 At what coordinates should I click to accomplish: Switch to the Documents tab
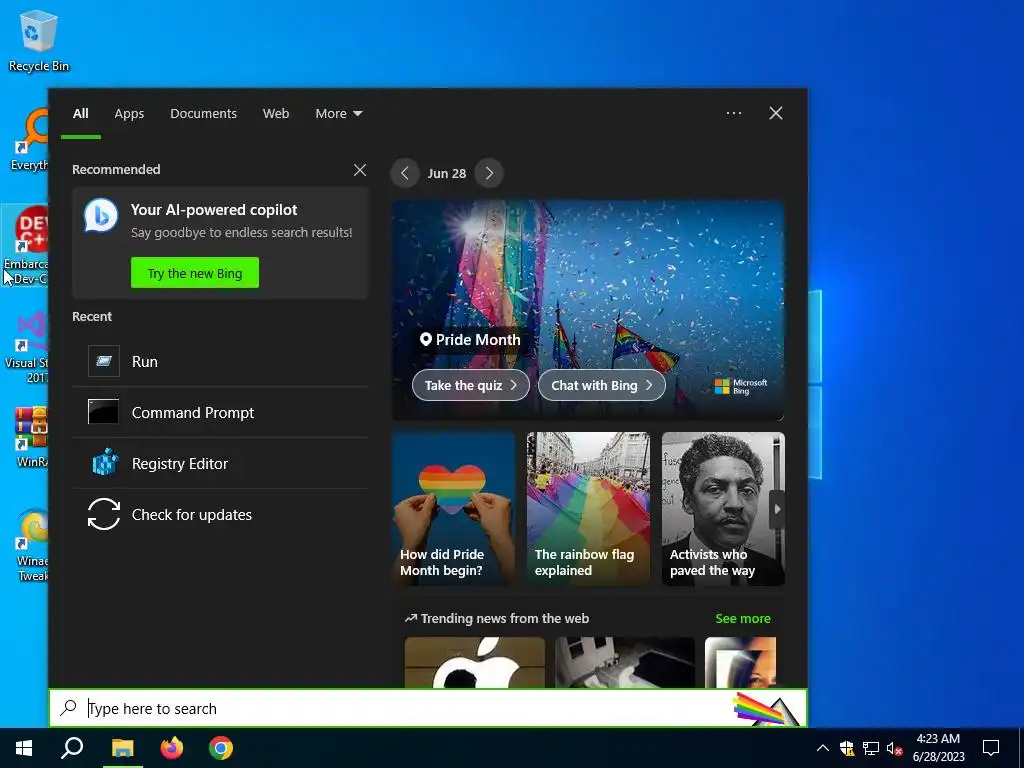[204, 114]
